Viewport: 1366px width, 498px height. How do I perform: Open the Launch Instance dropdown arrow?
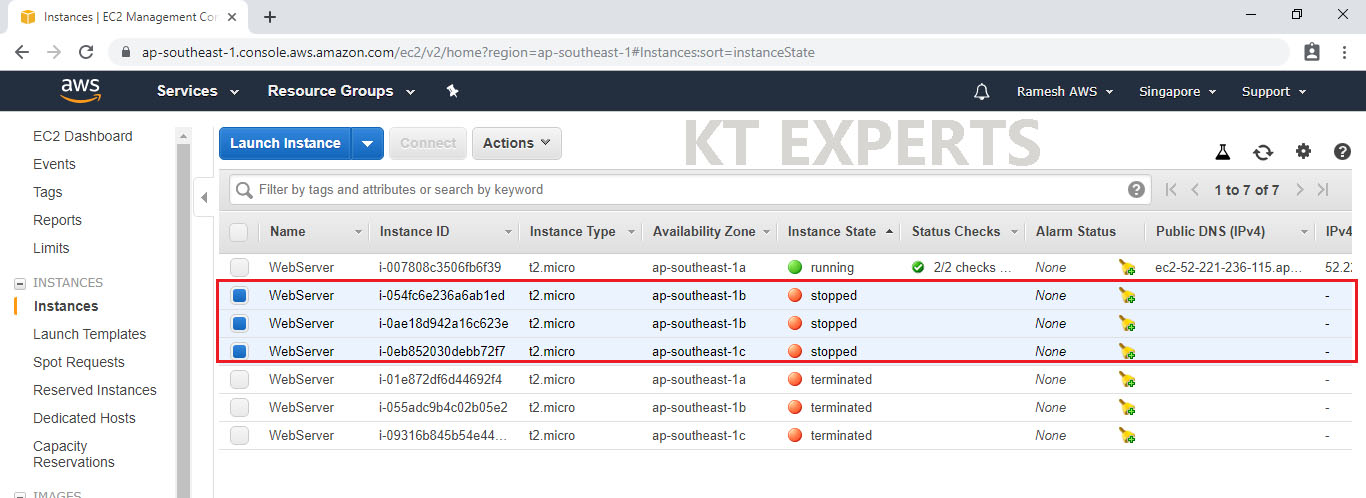point(368,143)
